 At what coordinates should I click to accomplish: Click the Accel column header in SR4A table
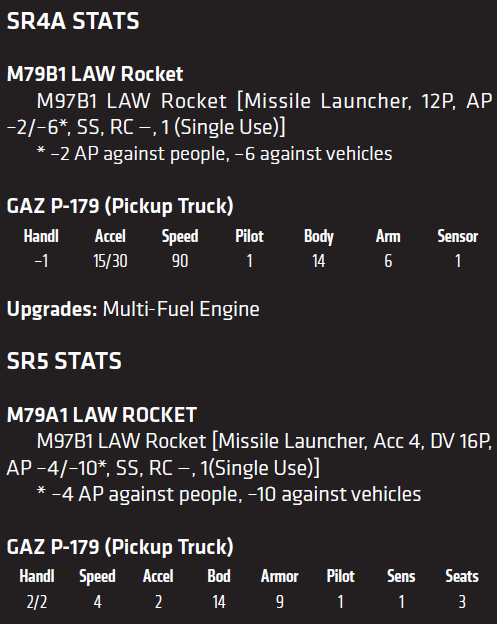point(110,236)
